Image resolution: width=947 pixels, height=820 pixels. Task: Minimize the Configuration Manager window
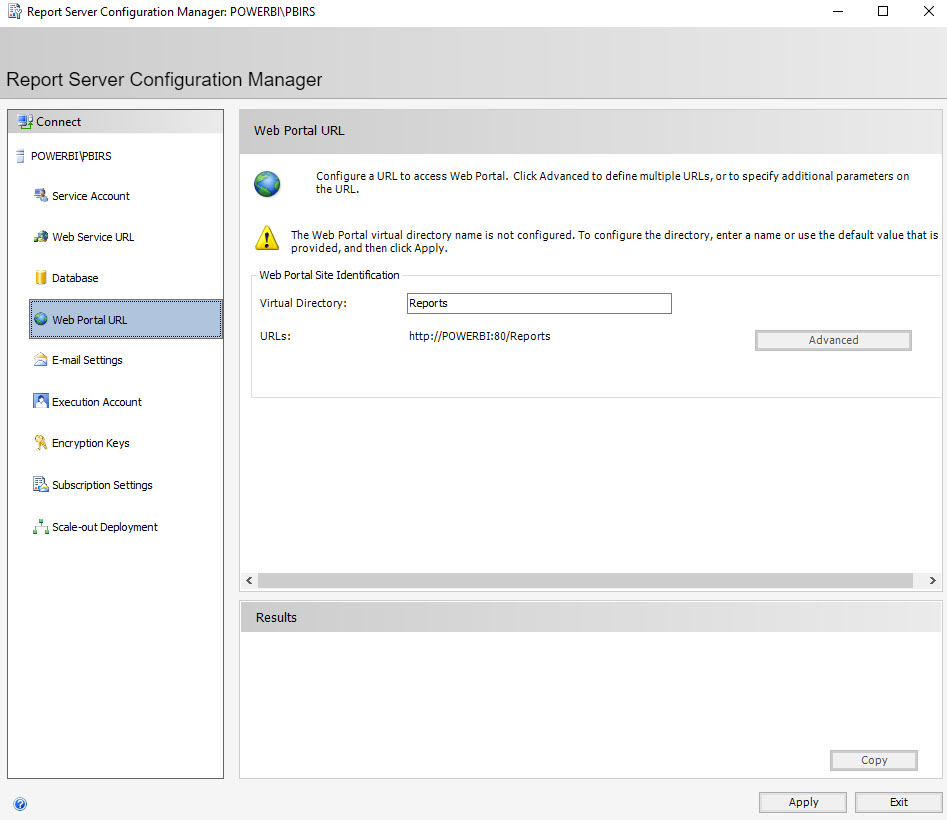[x=838, y=11]
